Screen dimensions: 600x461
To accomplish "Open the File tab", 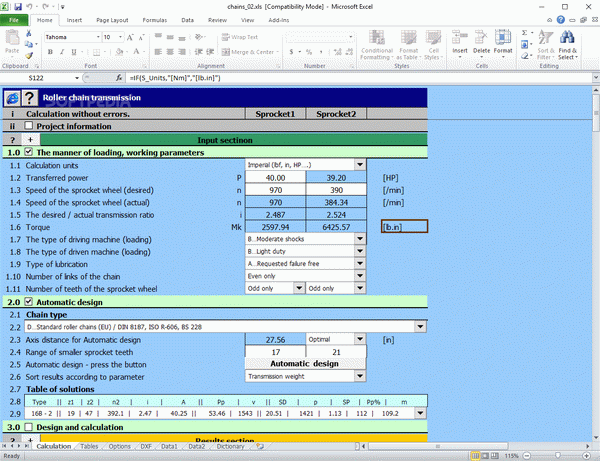I will [14, 20].
